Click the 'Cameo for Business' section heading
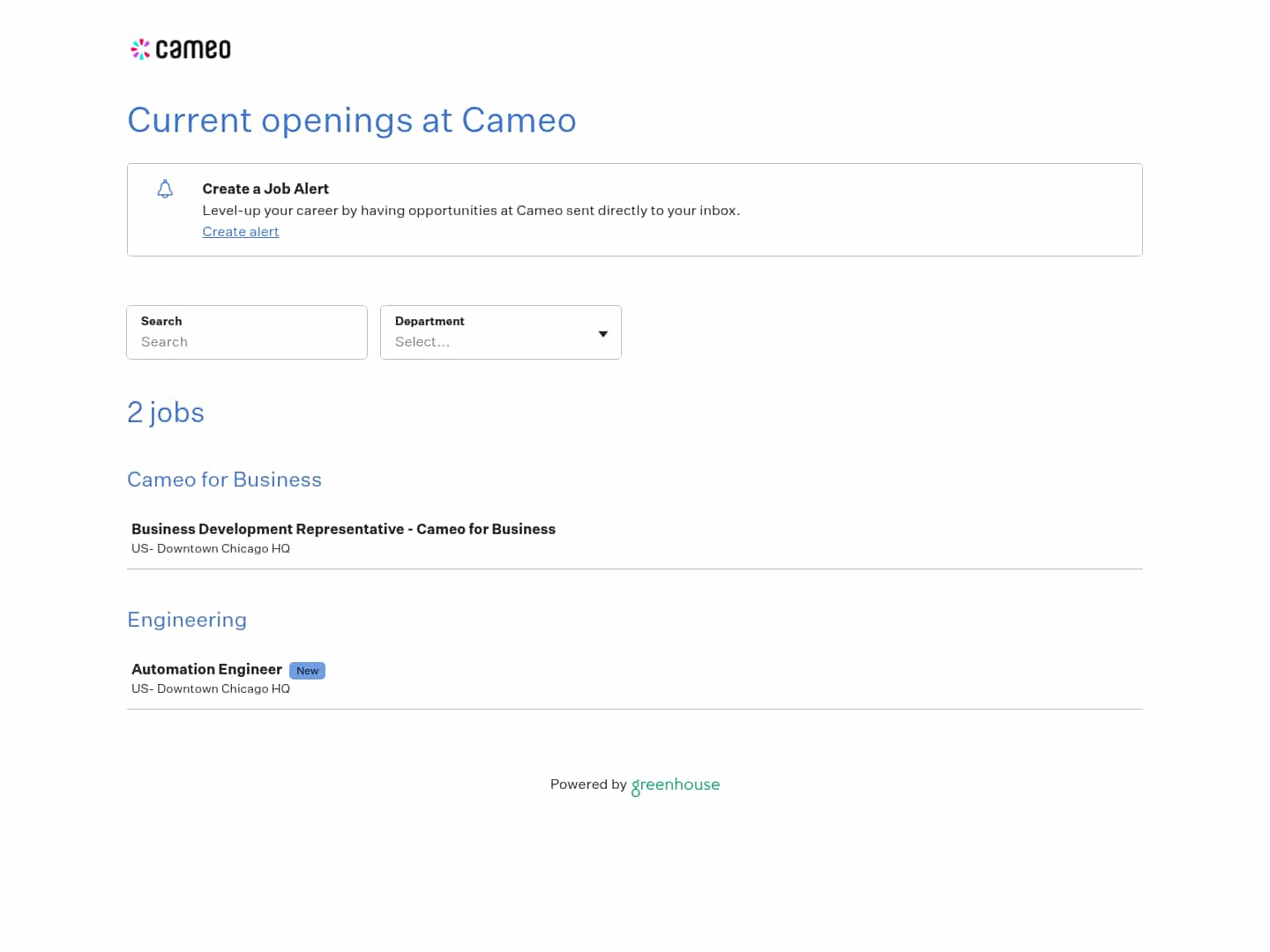 click(224, 480)
